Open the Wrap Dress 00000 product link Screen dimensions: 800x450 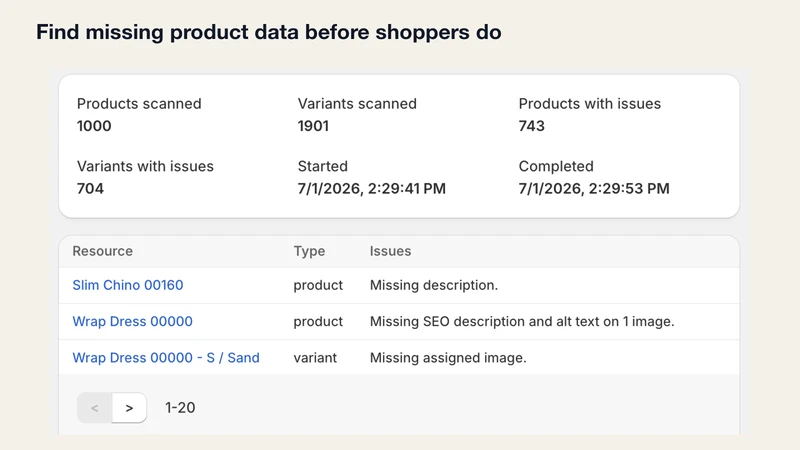click(x=132, y=321)
